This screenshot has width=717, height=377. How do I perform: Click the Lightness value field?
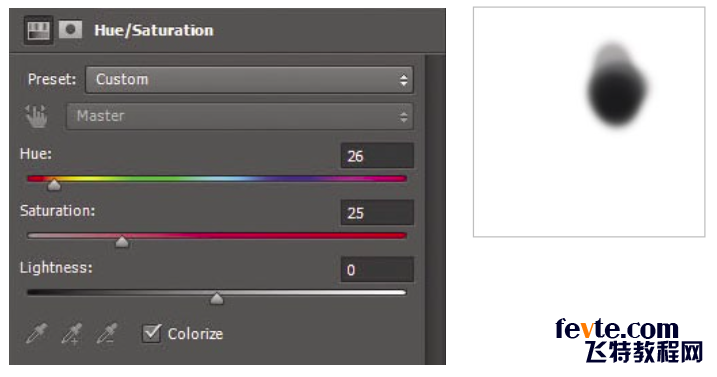tap(377, 269)
